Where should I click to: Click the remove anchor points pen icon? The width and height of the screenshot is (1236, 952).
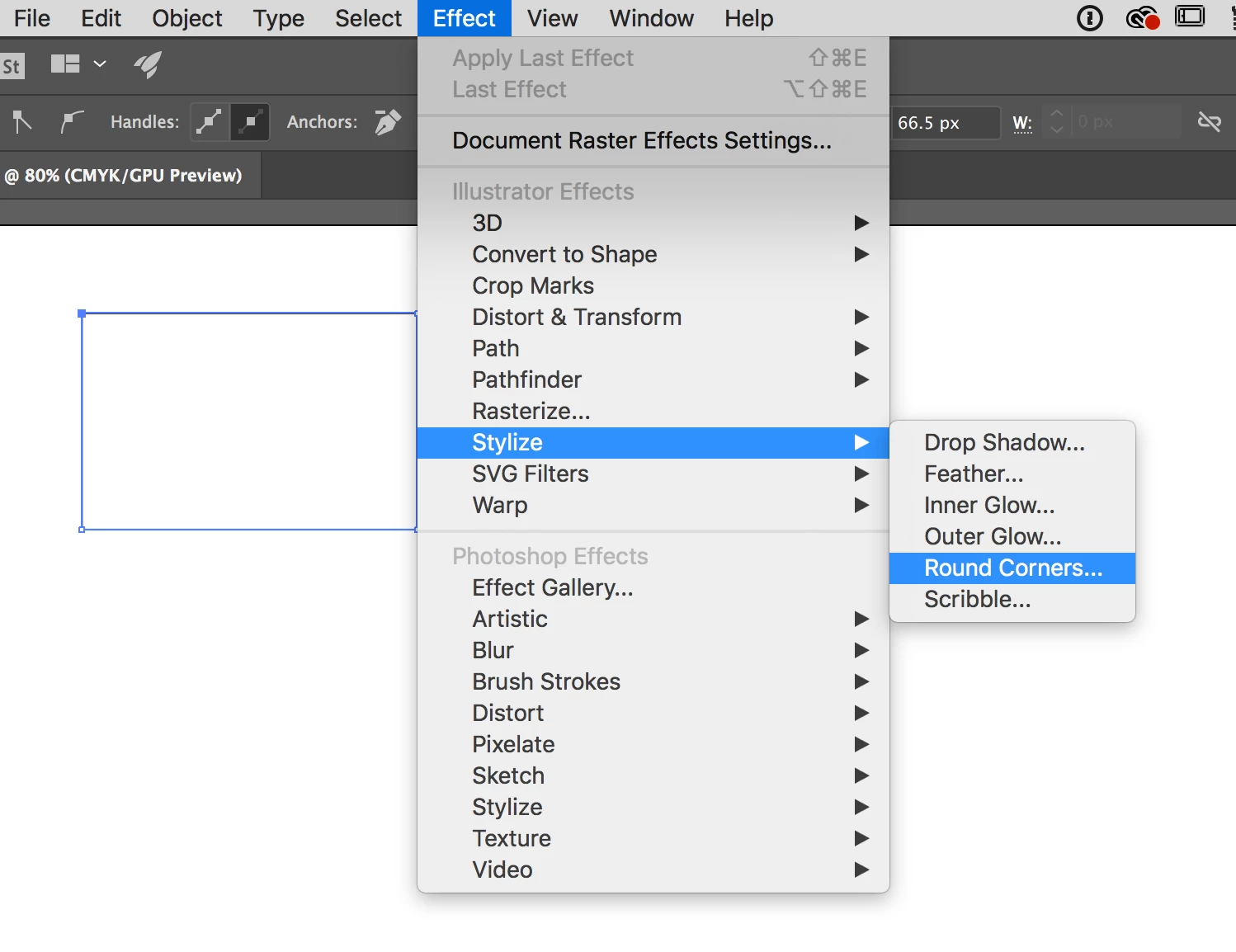388,122
